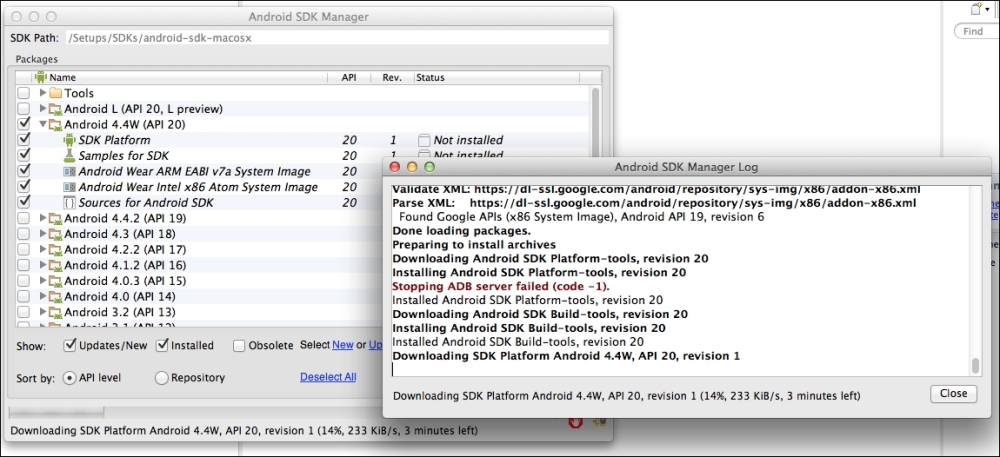Image resolution: width=1000 pixels, height=457 pixels.
Task: Expand the Android L (API 20, L preview) node
Action: [43, 109]
